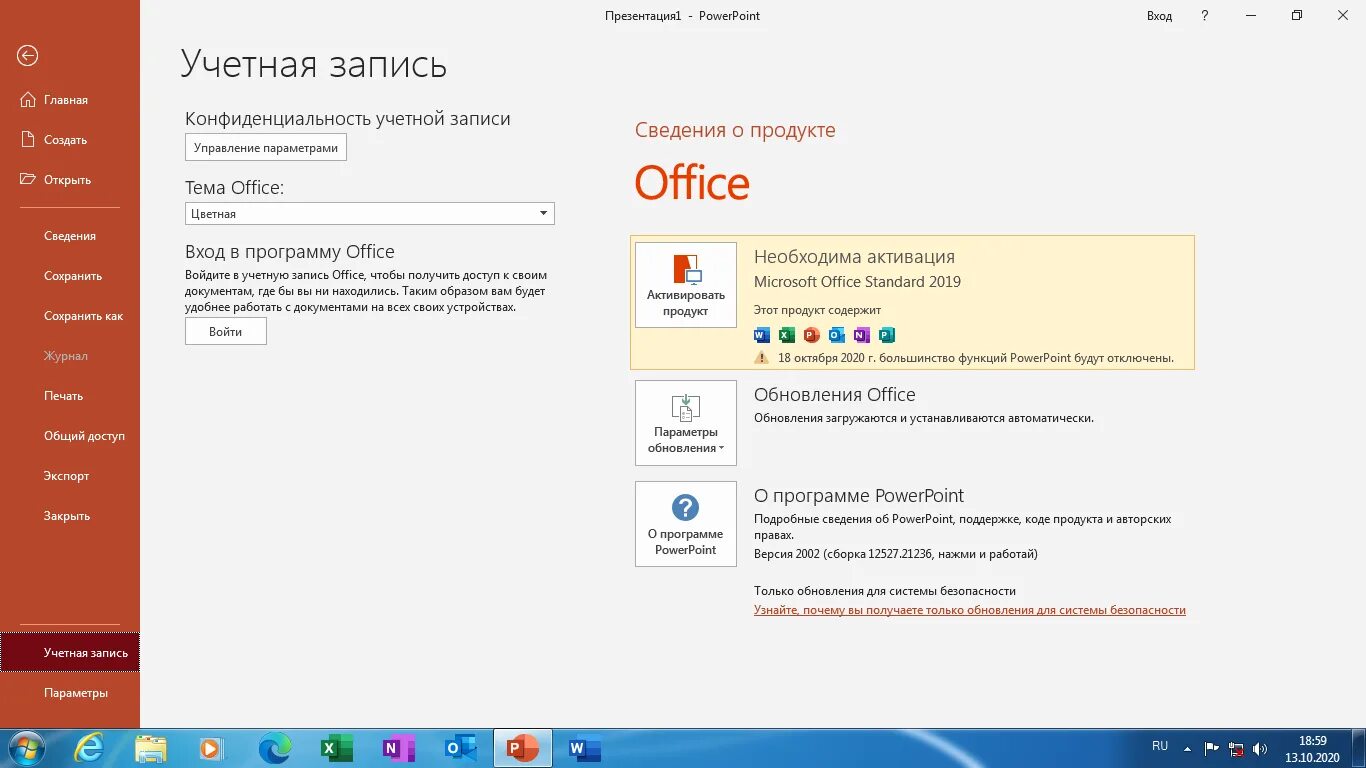
Task: Launch Internet Explorer from taskbar
Action: 90,748
